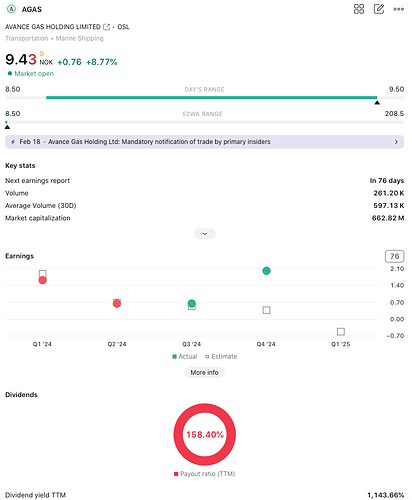The width and height of the screenshot is (412, 500).
Task: Click the AVANCE GAS HOLDING LIMITED name
Action: (x=53, y=27)
